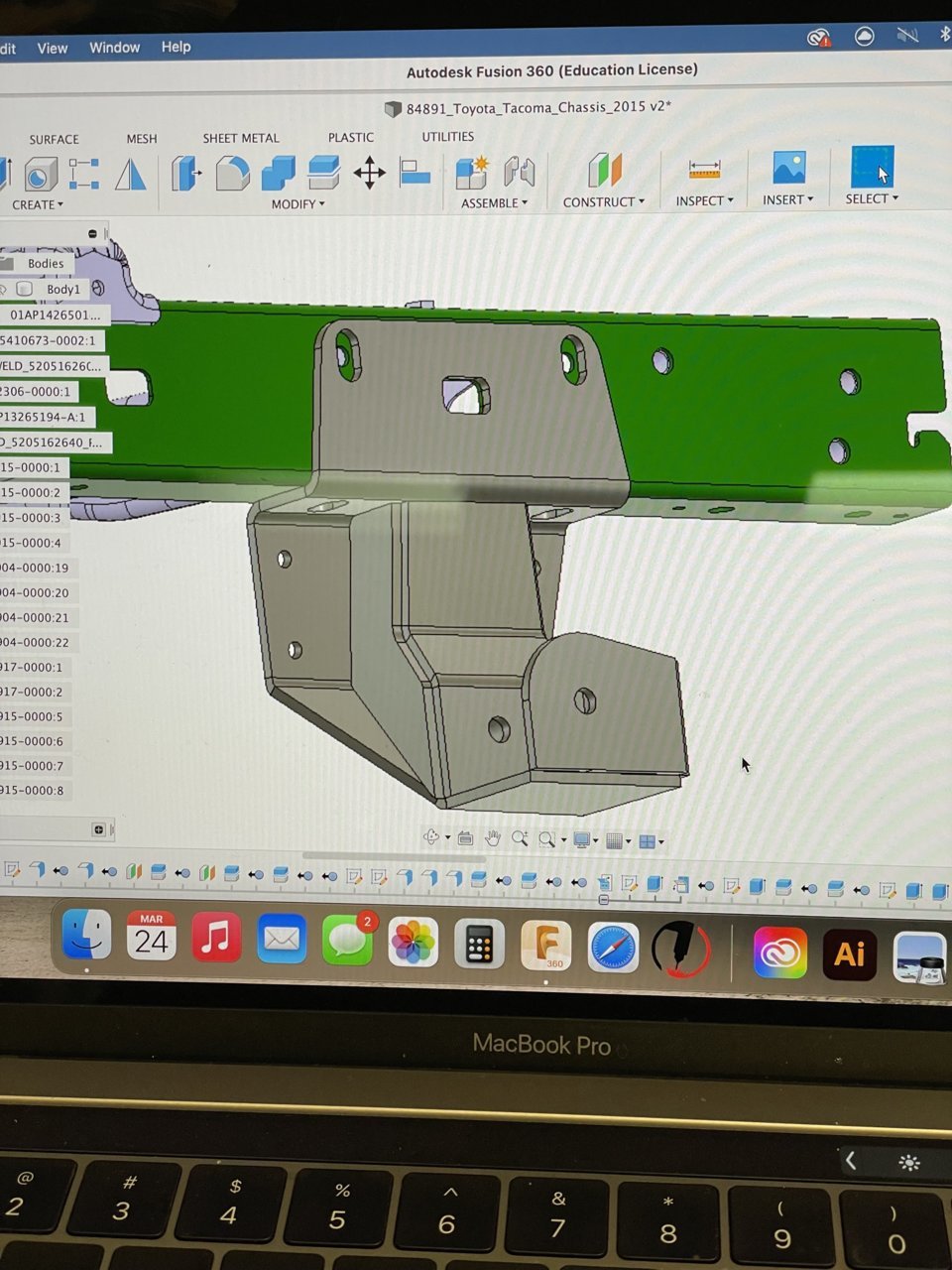Click the Viewports layout icon
The image size is (952, 1270).
coord(648,841)
